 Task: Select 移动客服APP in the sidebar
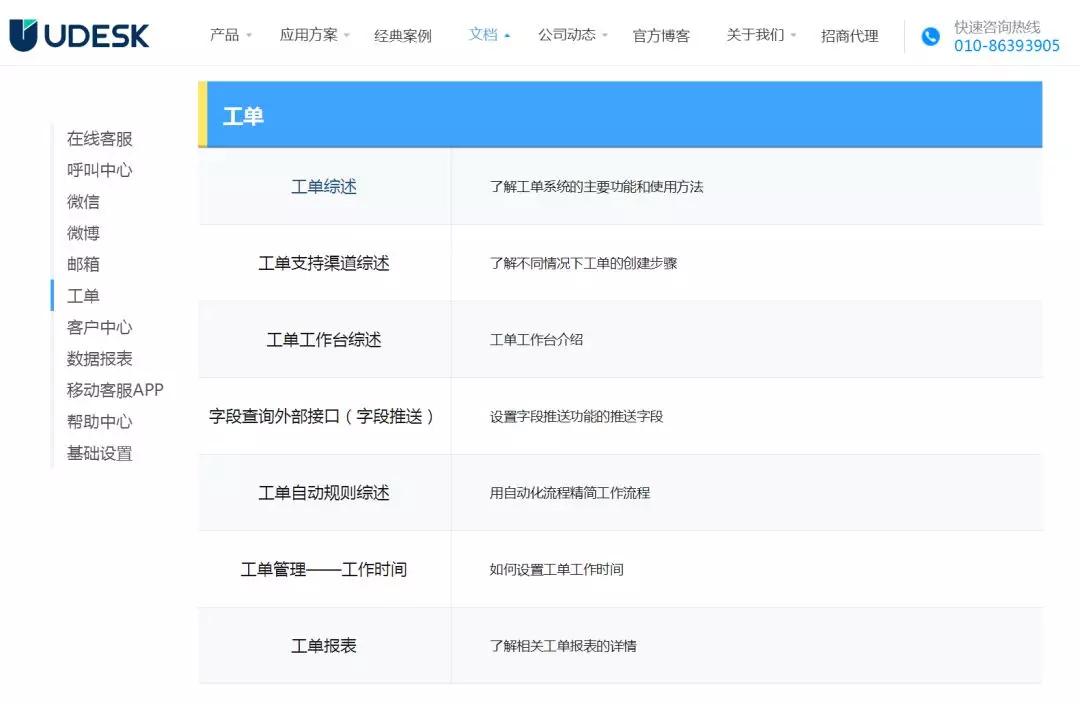point(115,391)
